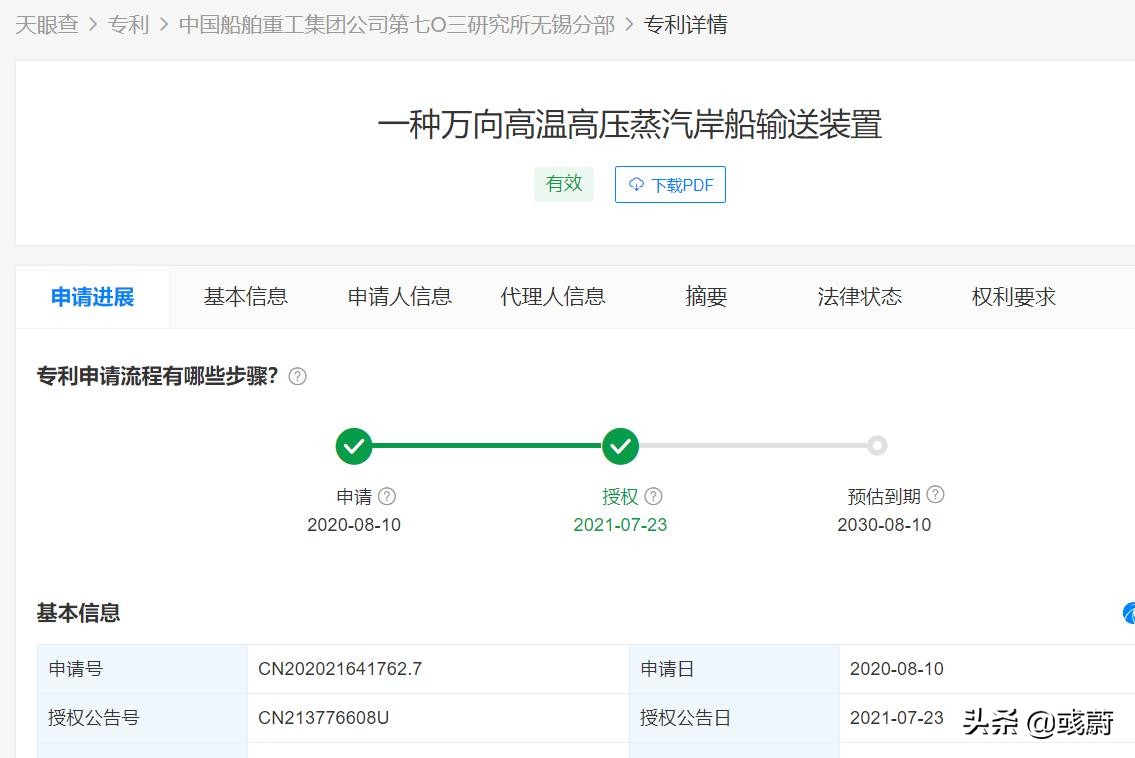The width and height of the screenshot is (1135, 758).
Task: Click the 申请日 value 2020-08-10 in table
Action: point(897,669)
